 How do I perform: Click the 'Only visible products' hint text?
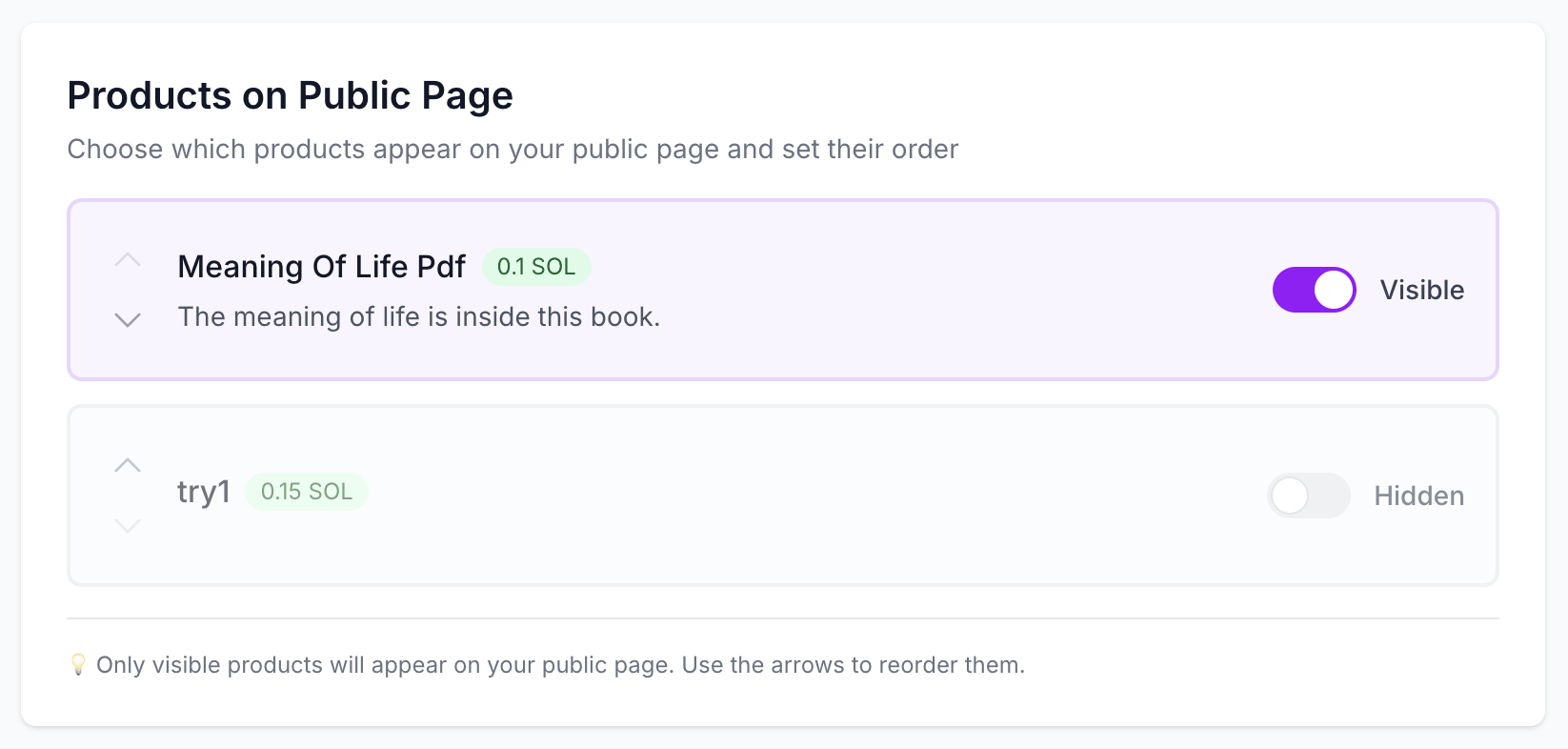click(x=560, y=665)
